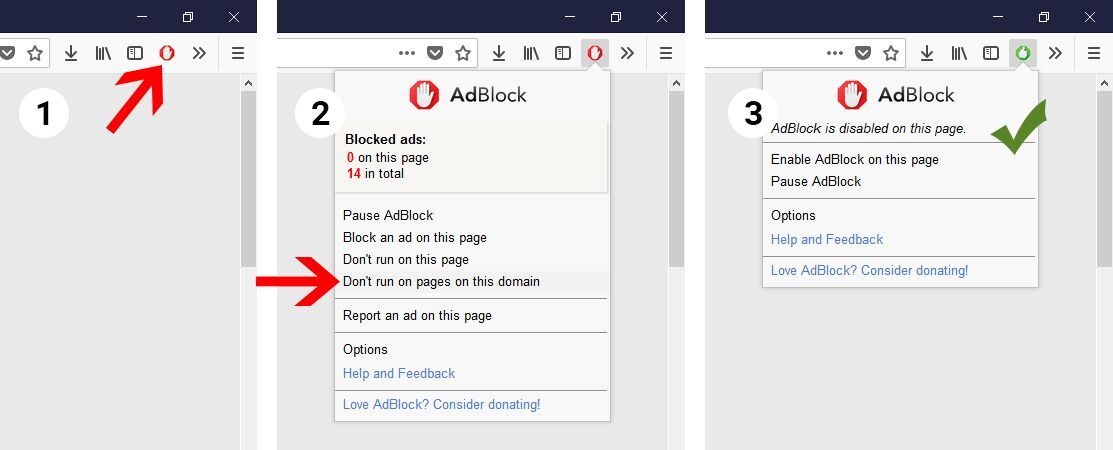
Task: Select Don't run on this page
Action: tap(406, 260)
